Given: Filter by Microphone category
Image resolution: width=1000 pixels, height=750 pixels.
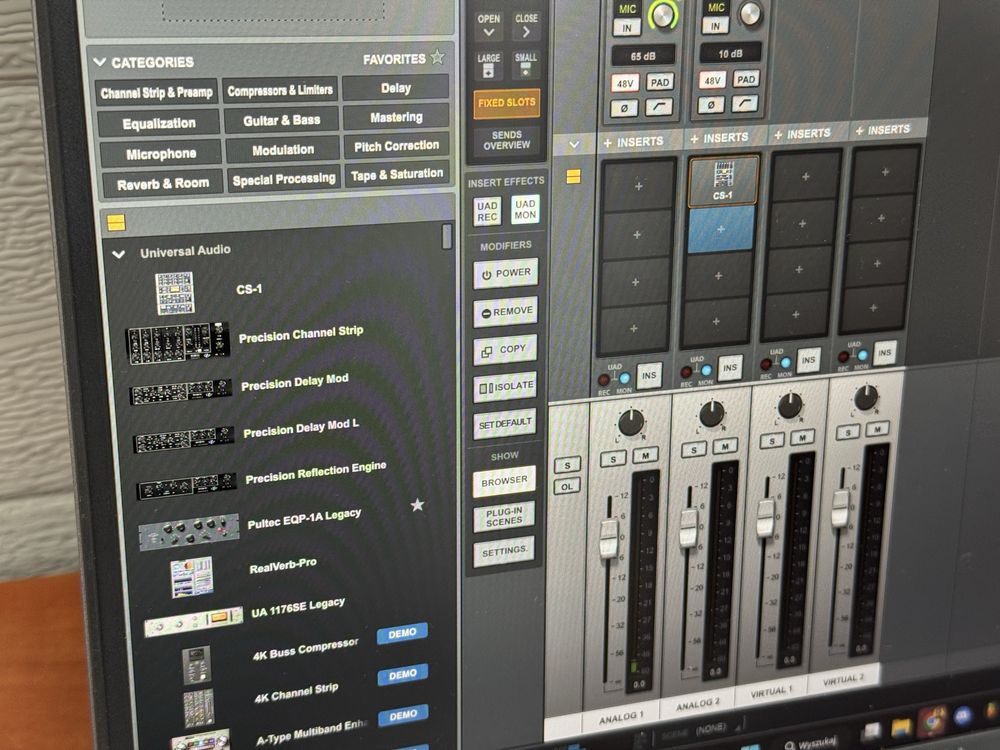Looking at the screenshot, I should [x=161, y=154].
